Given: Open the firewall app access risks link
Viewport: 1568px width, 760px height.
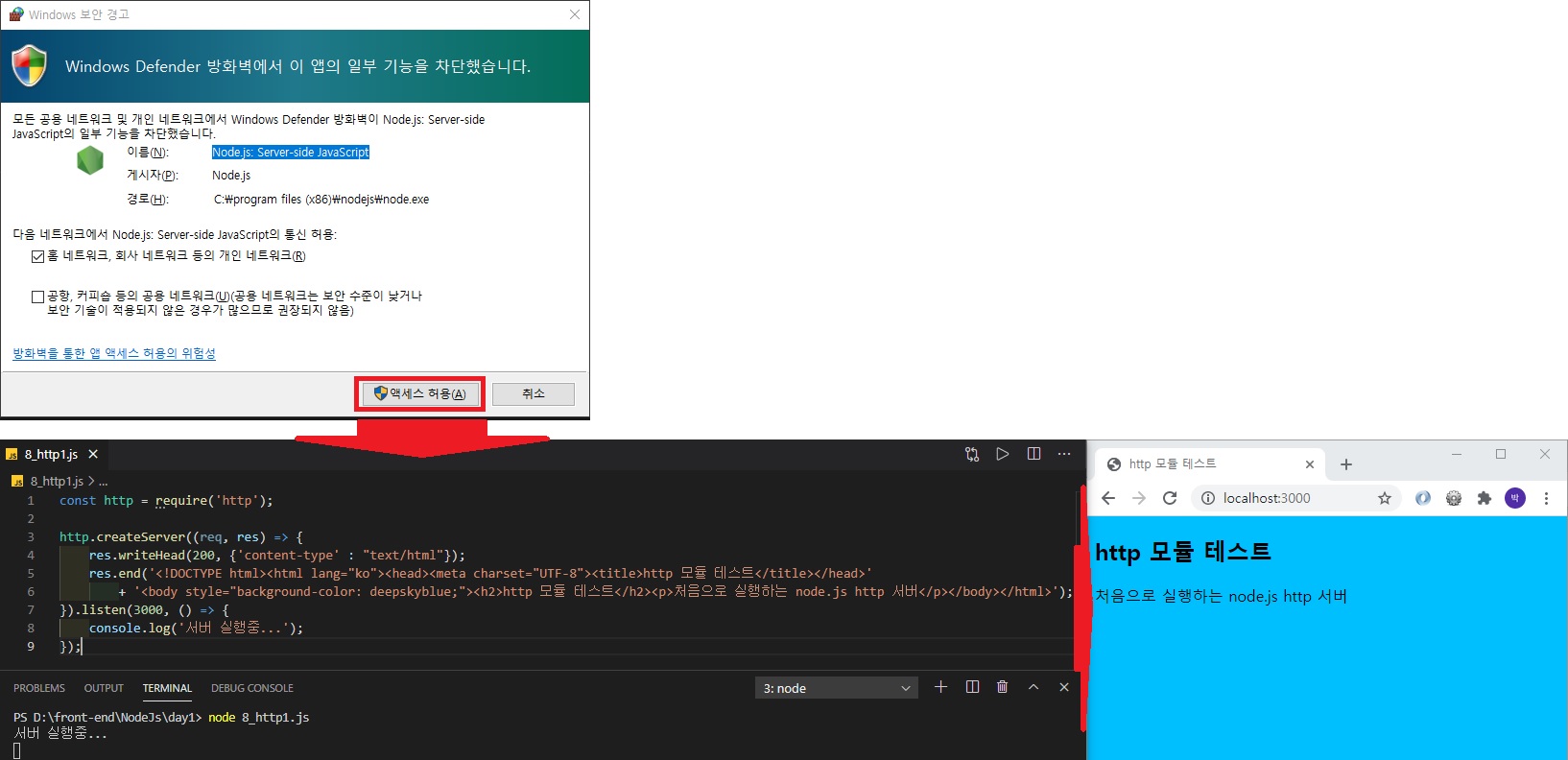Looking at the screenshot, I should click(114, 353).
